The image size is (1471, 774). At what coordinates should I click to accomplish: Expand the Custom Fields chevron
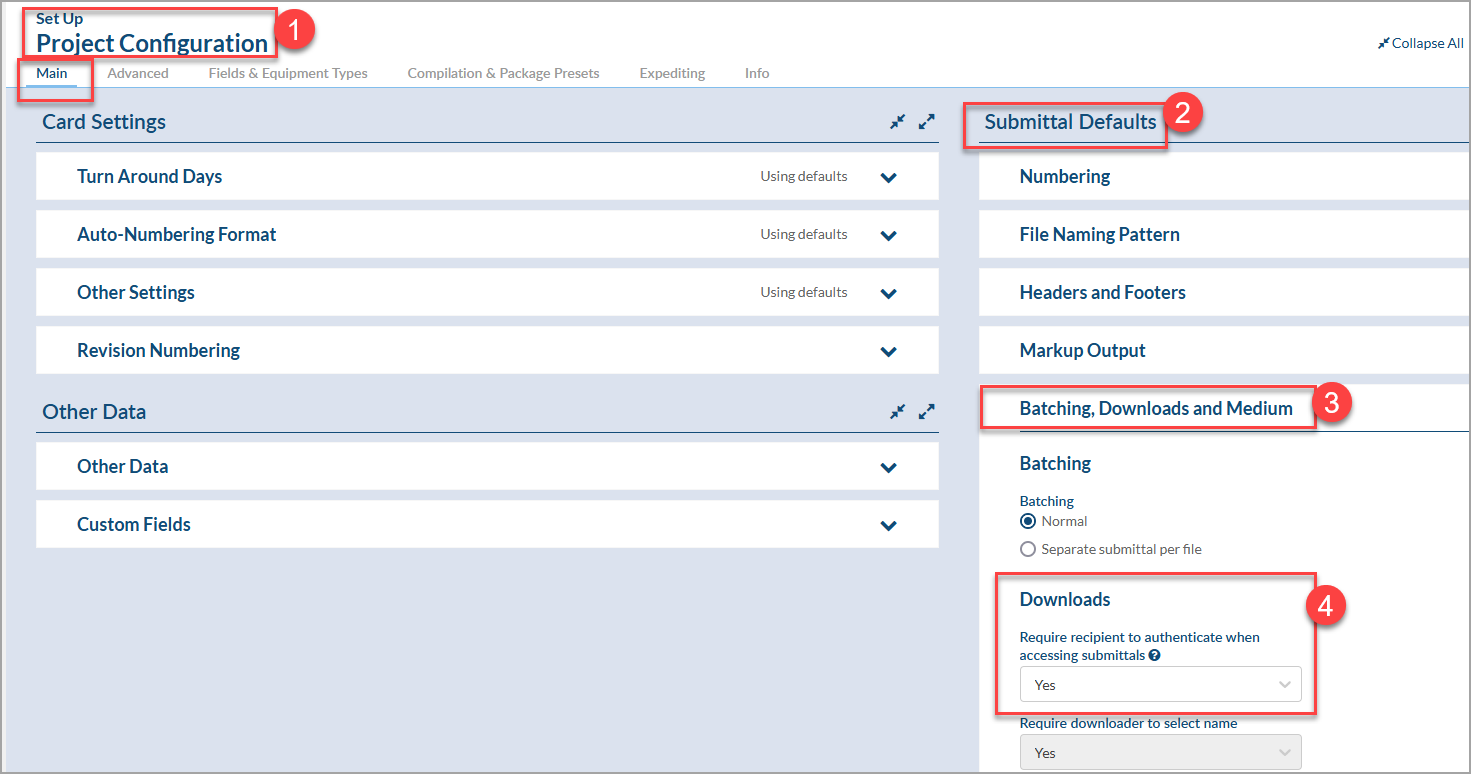point(888,525)
